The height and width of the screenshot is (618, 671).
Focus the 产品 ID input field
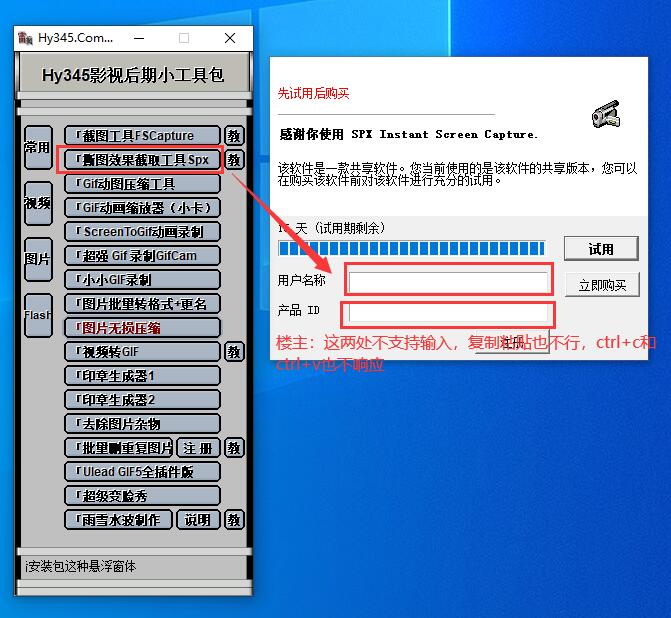click(x=448, y=313)
